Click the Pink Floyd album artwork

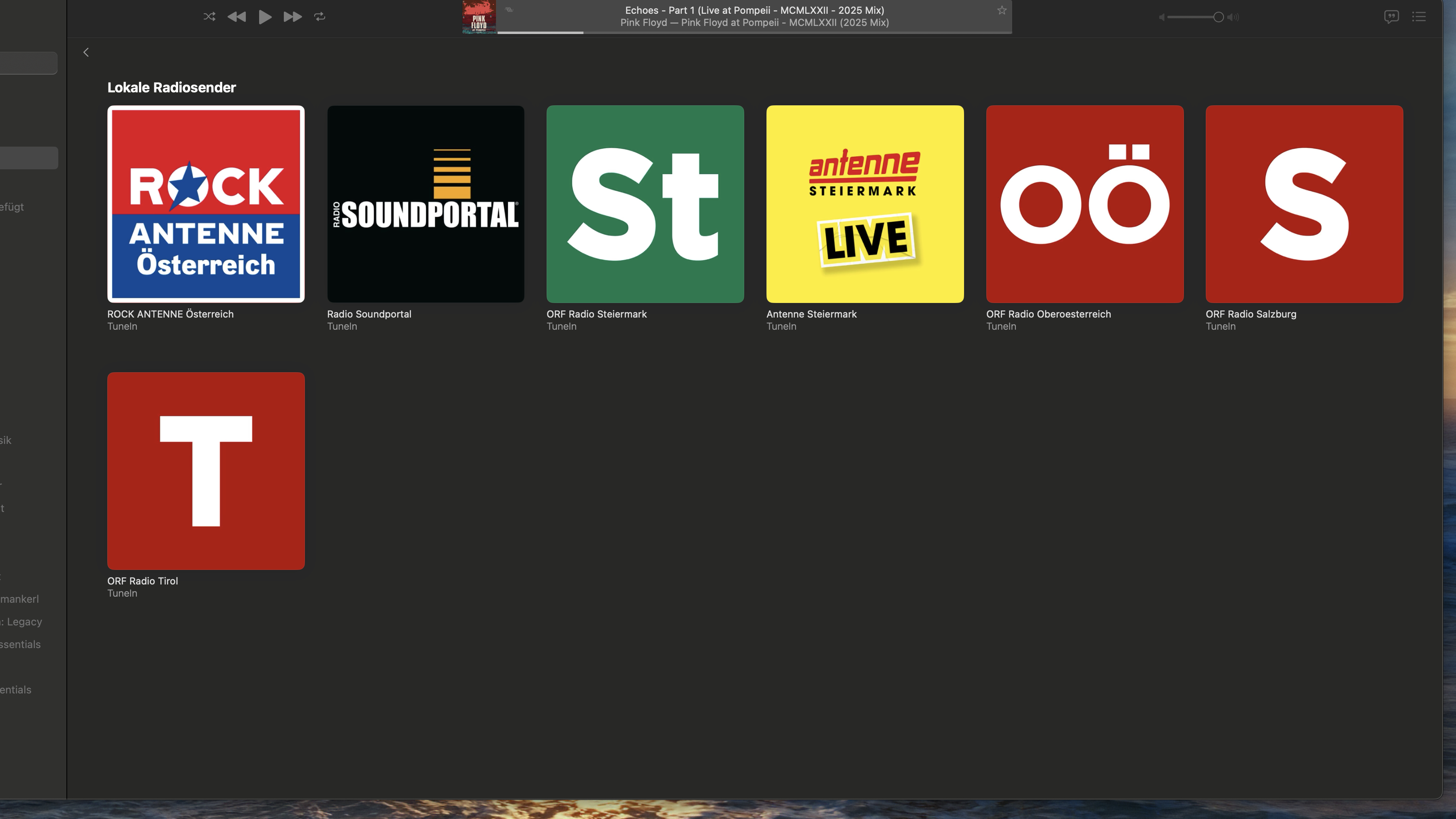pos(479,16)
